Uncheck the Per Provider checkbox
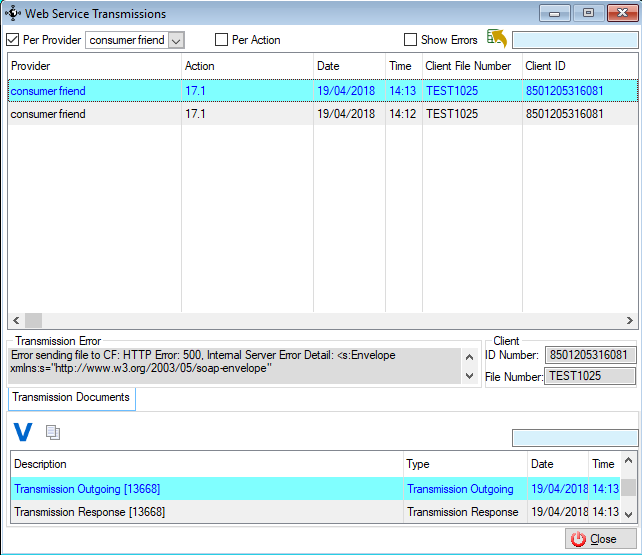Viewport: 642px width, 555px height. pos(13,40)
